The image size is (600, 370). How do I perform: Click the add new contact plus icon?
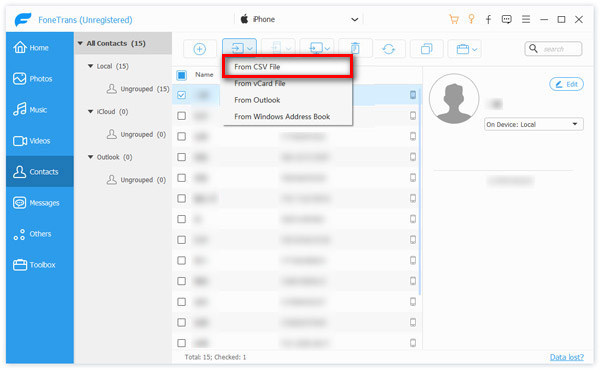pyautogui.click(x=199, y=49)
